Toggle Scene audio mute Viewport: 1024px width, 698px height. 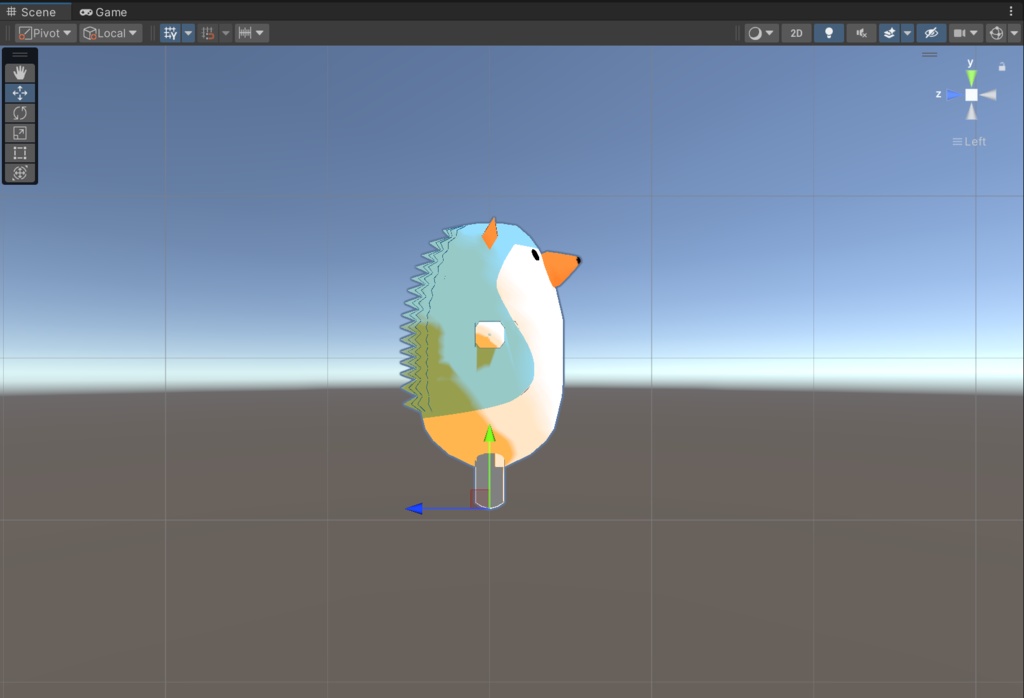click(861, 33)
